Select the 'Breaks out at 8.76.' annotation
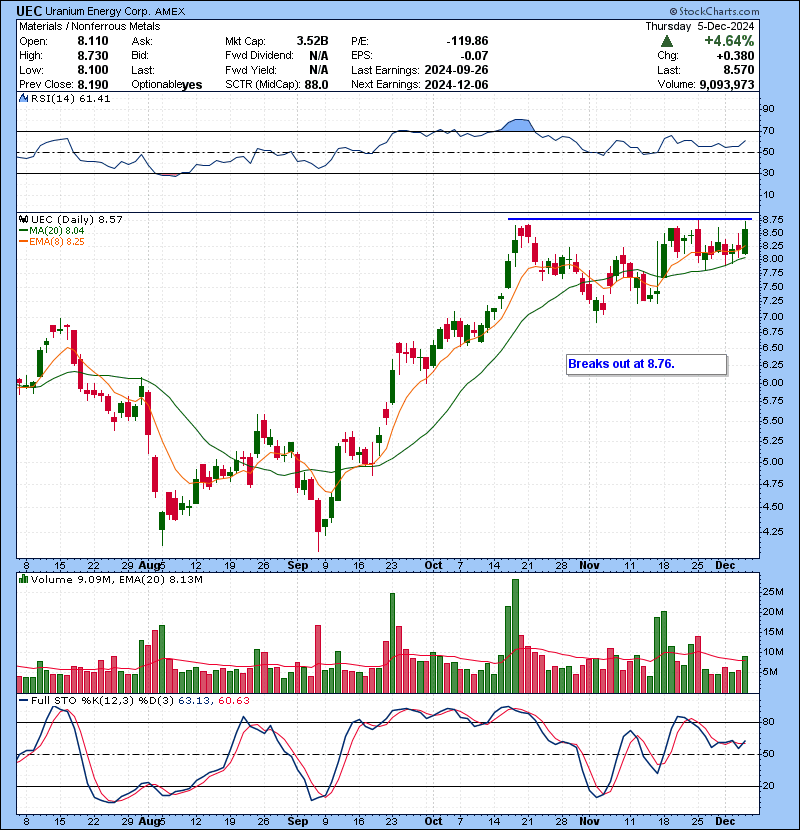The height and width of the screenshot is (830, 800). click(x=621, y=363)
